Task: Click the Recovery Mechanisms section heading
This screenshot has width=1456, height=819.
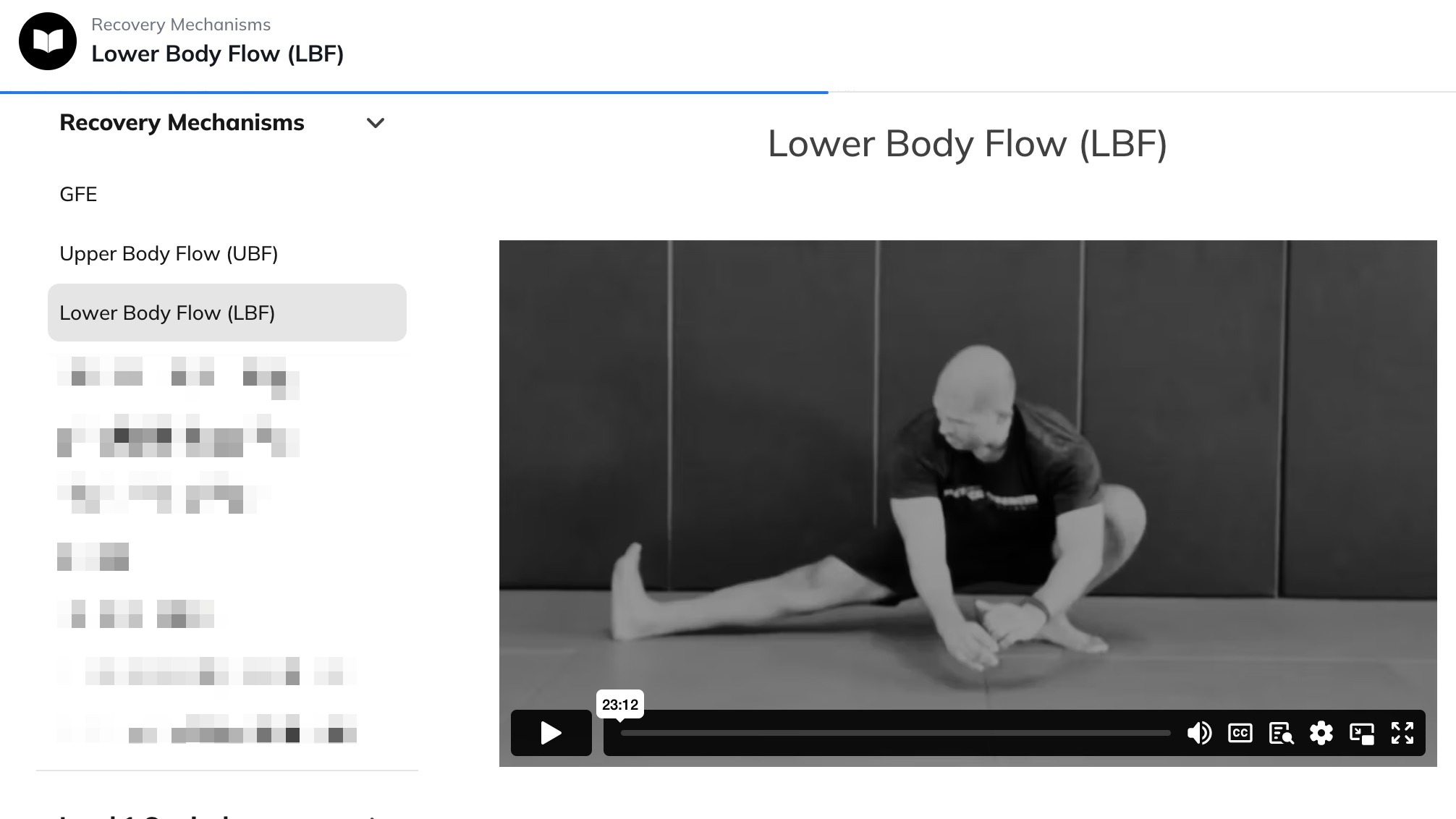Action: [x=182, y=123]
